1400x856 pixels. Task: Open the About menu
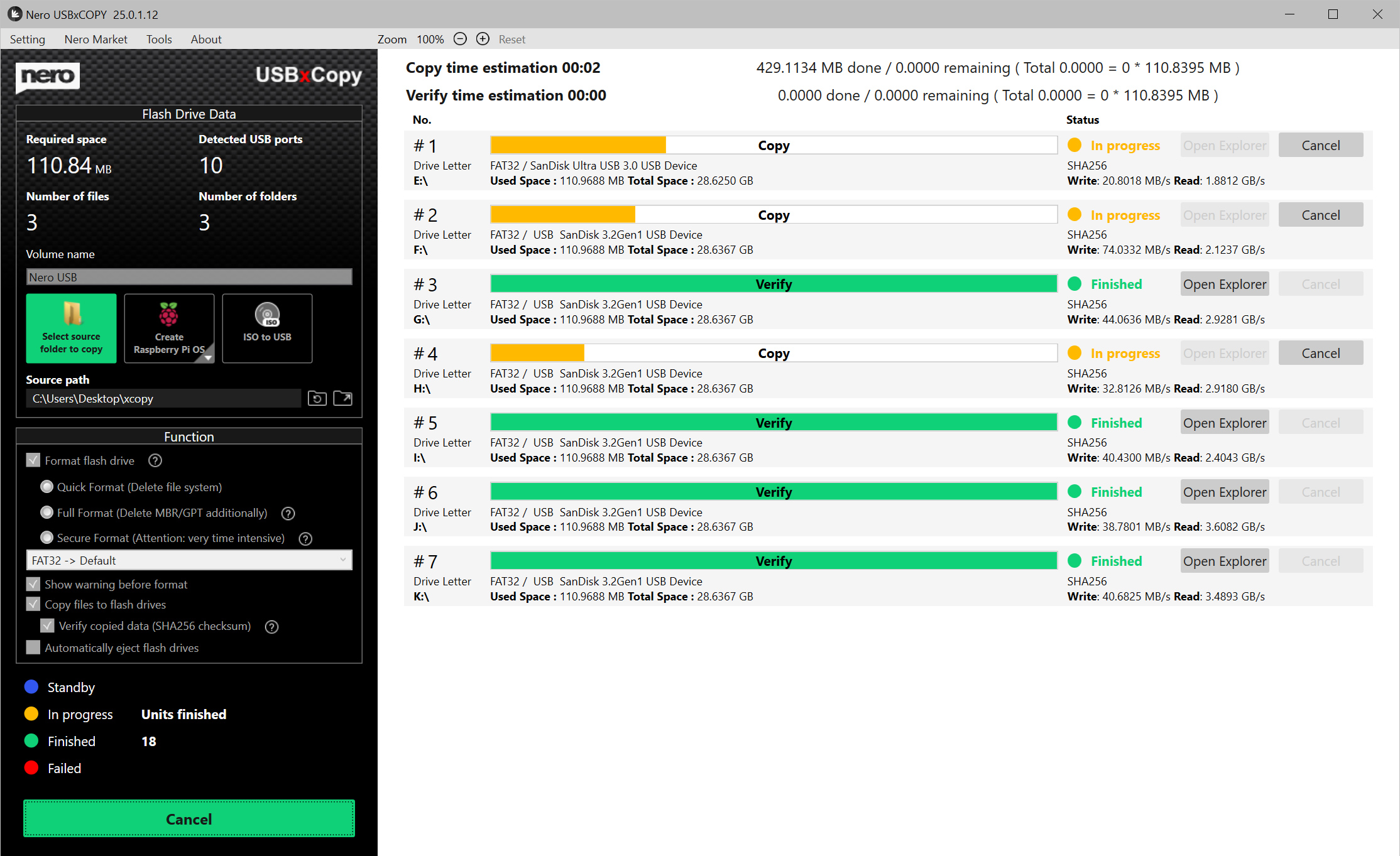[206, 39]
